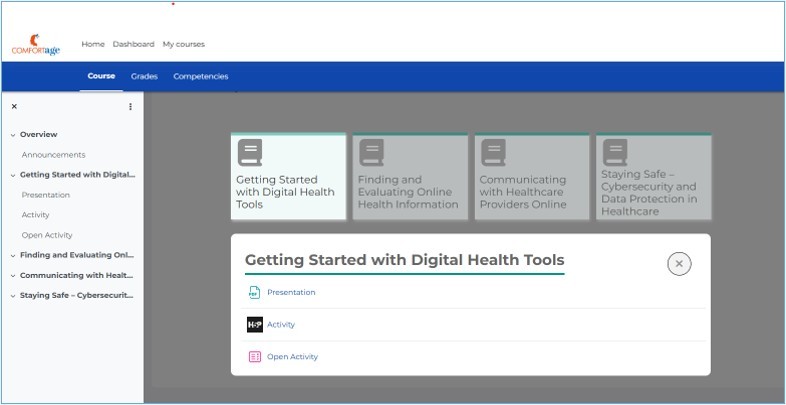Click the pink Open Activity icon

254,356
